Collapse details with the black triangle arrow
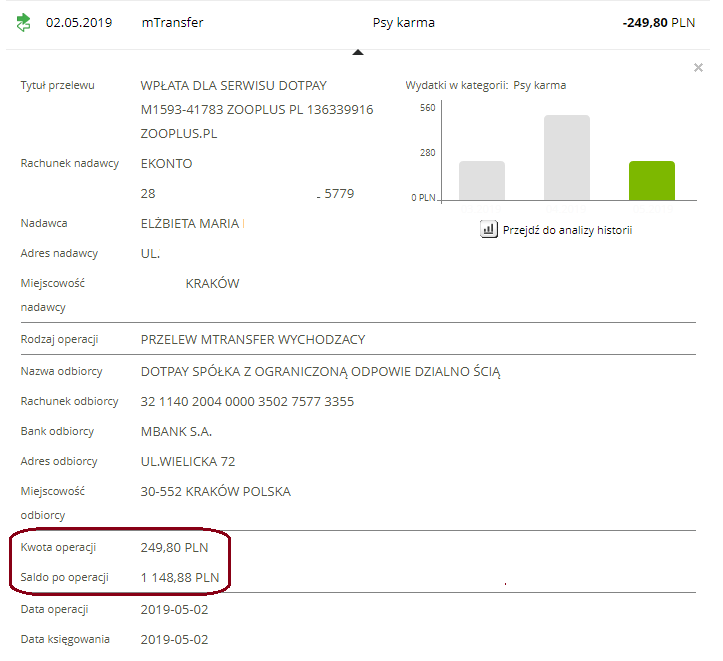Image resolution: width=723 pixels, height=661 pixels. pos(358,53)
